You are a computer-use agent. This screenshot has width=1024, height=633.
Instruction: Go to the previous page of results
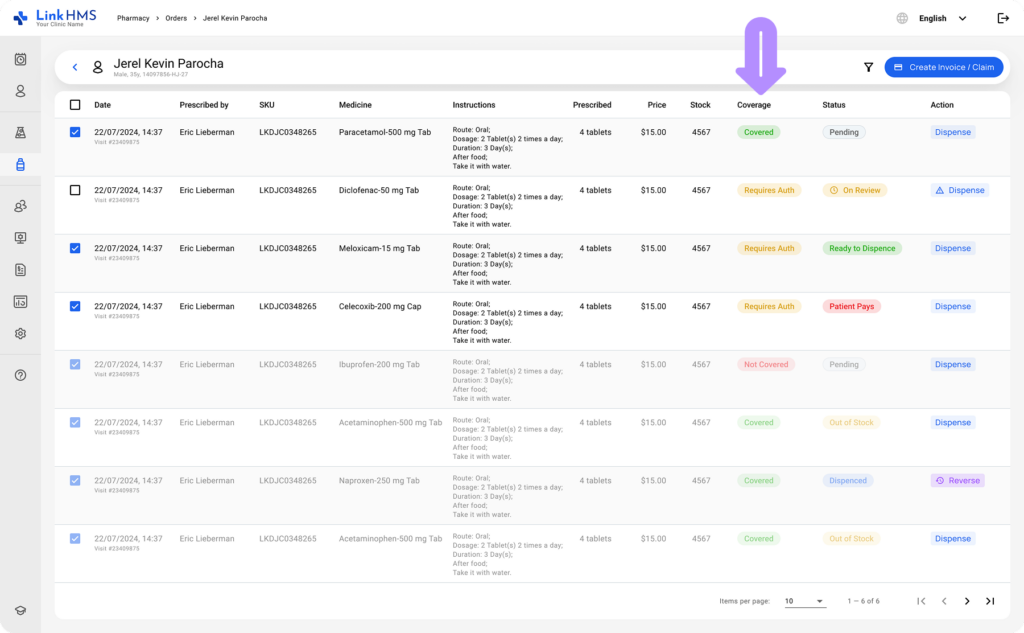click(944, 601)
